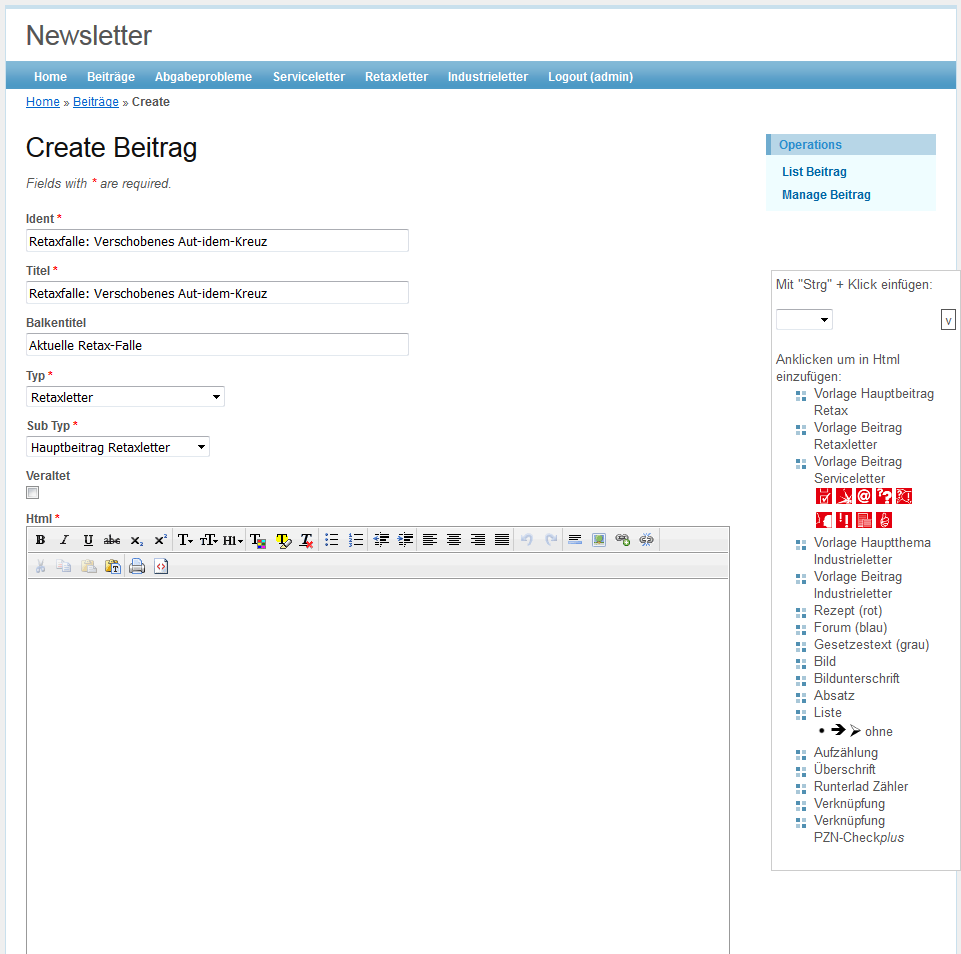The image size is (961, 954).
Task: Insert the Rezept (rot) template
Action: tap(847, 611)
